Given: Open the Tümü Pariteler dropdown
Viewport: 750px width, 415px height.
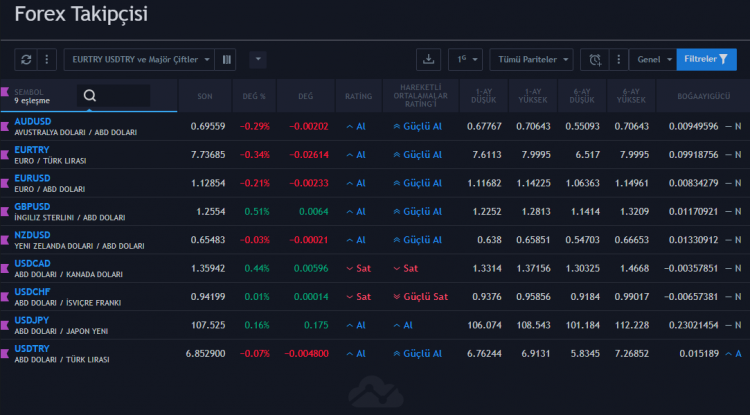Looking at the screenshot, I should (531, 60).
